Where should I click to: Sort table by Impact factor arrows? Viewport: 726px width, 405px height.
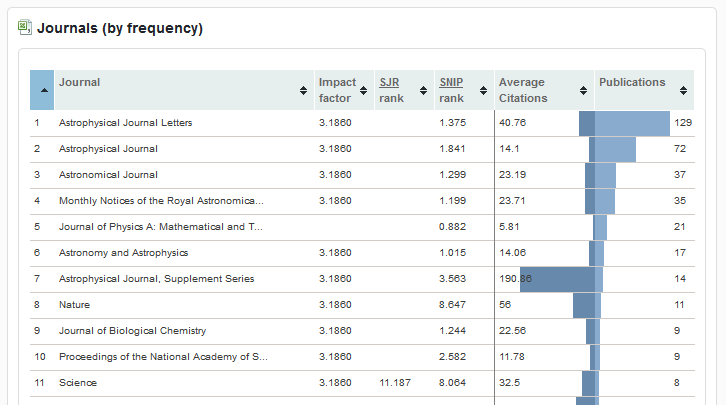363,91
